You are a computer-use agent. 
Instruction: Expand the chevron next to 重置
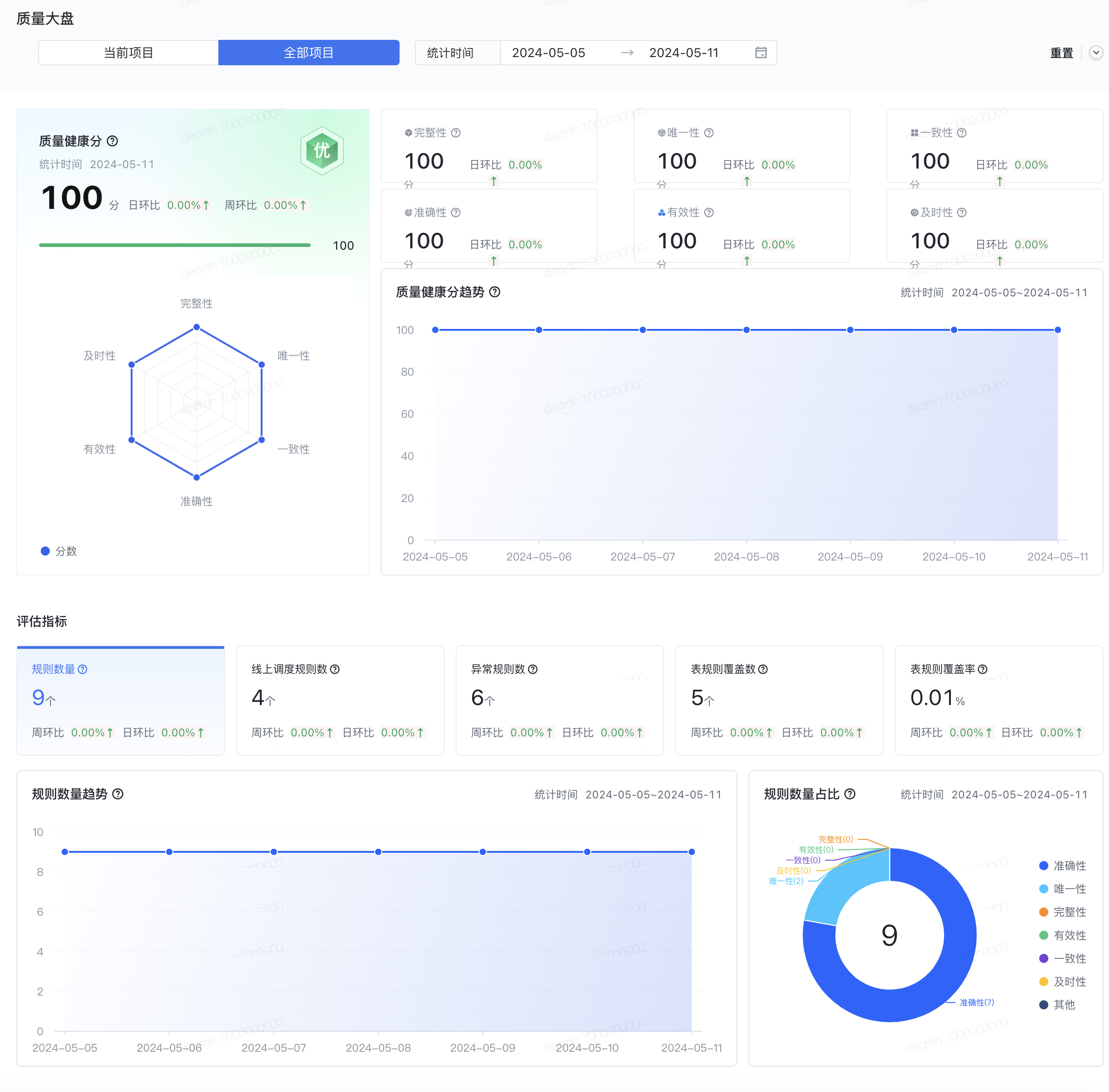pos(1096,53)
